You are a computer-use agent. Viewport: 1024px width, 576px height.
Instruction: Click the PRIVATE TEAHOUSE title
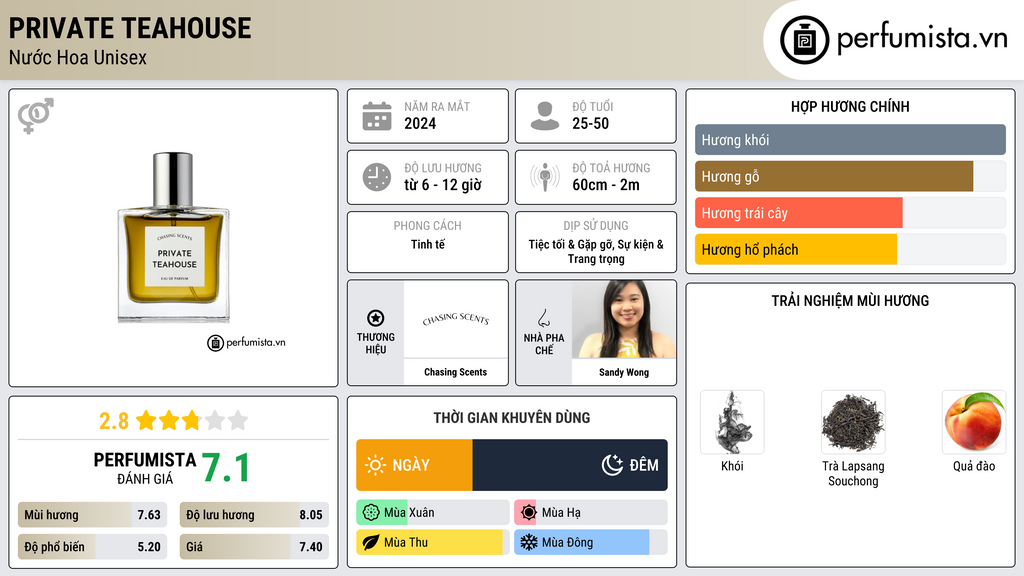130,28
